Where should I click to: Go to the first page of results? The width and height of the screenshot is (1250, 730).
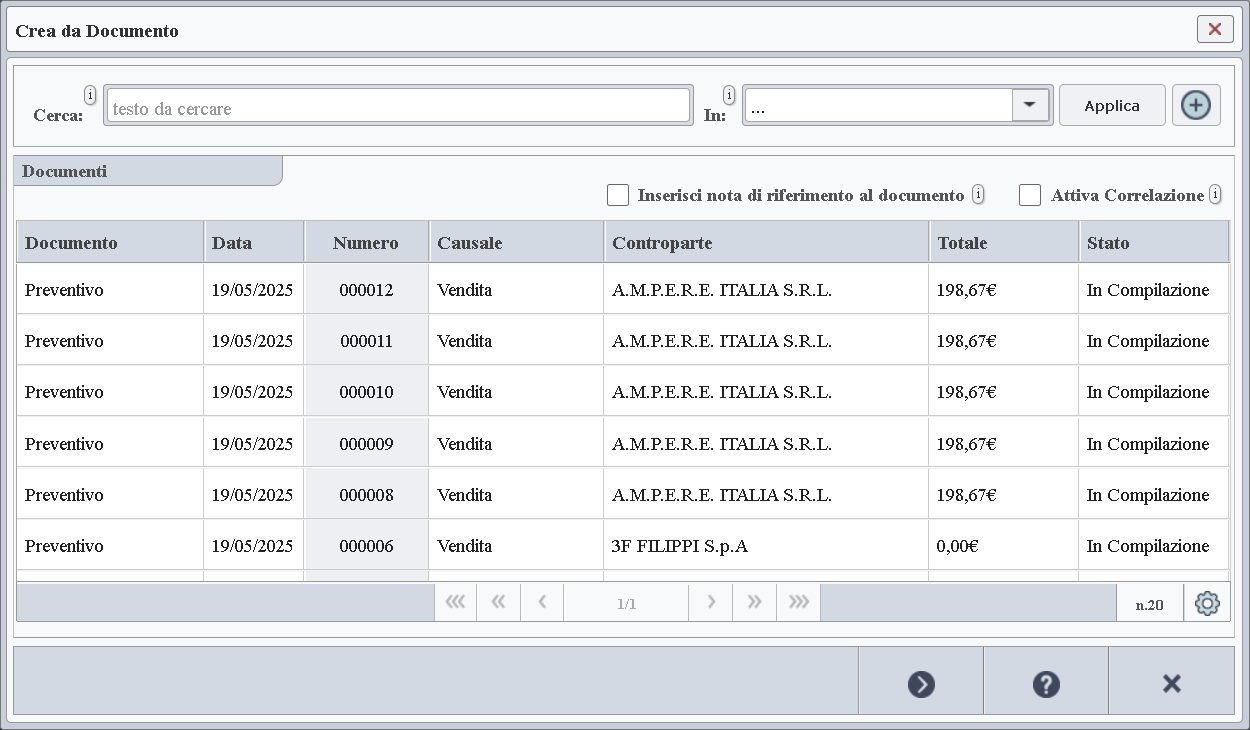(x=455, y=602)
